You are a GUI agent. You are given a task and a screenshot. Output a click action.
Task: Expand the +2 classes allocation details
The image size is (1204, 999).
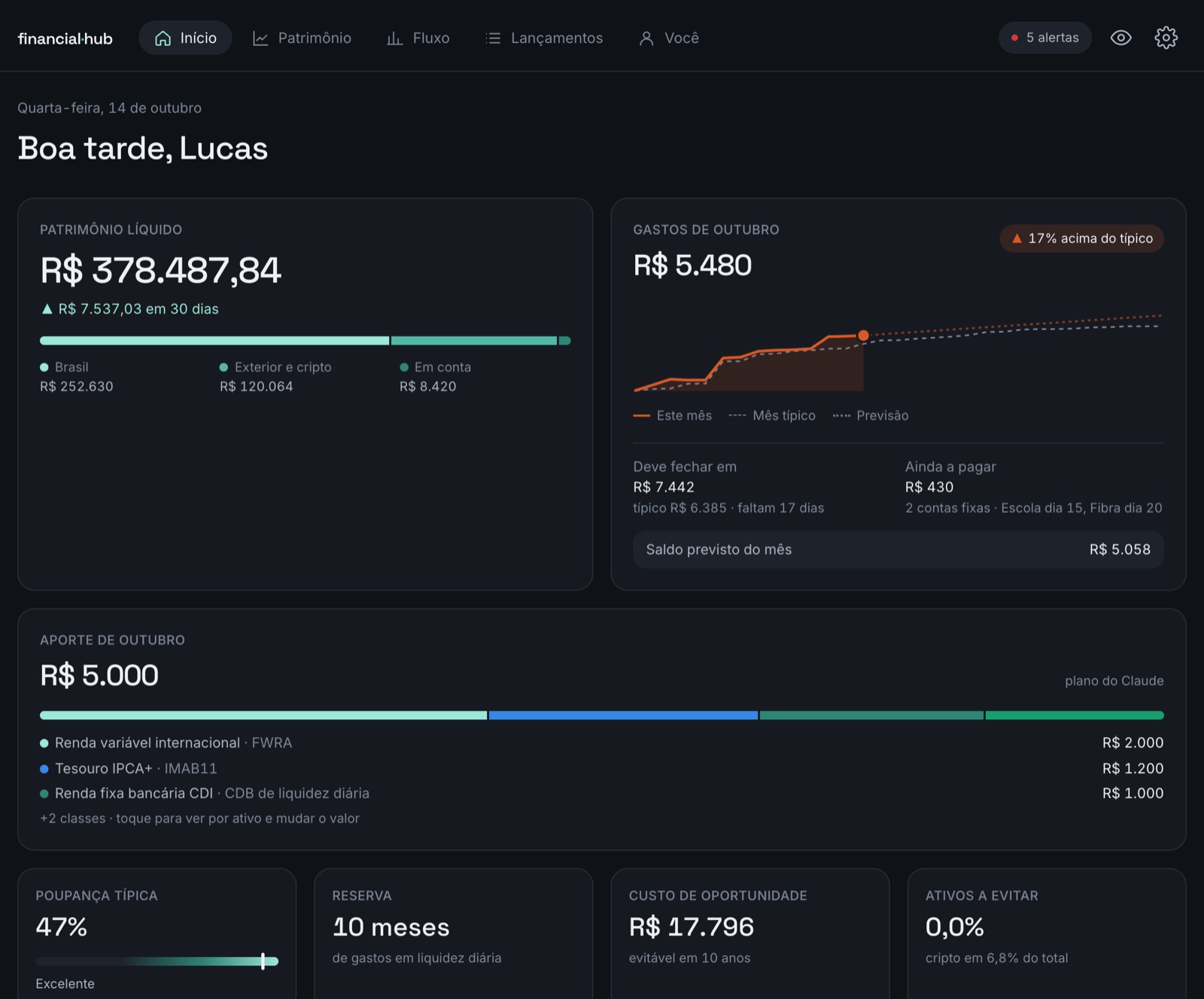[199, 818]
